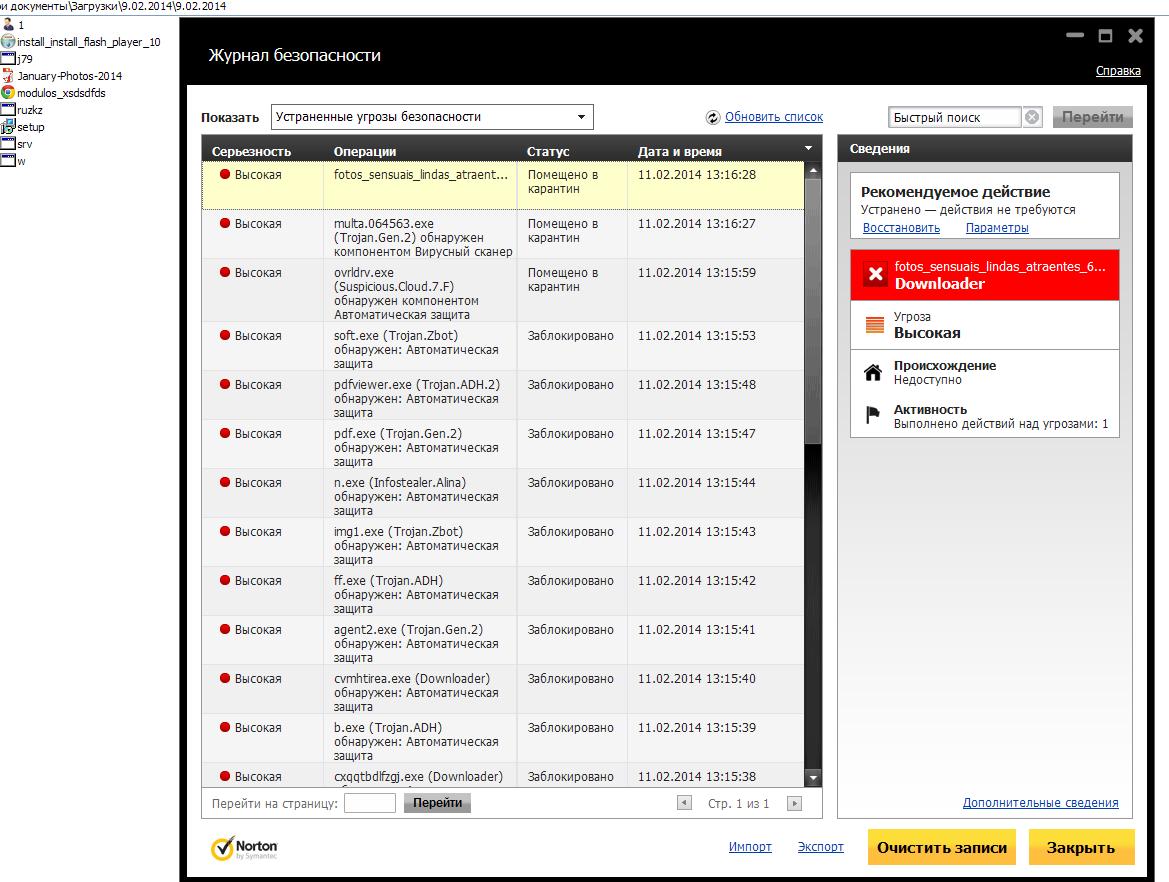Viewport: 1169px width, 882px height.
Task: Open the modulos_xsdsdfds Chrome file icon
Action: point(8,93)
